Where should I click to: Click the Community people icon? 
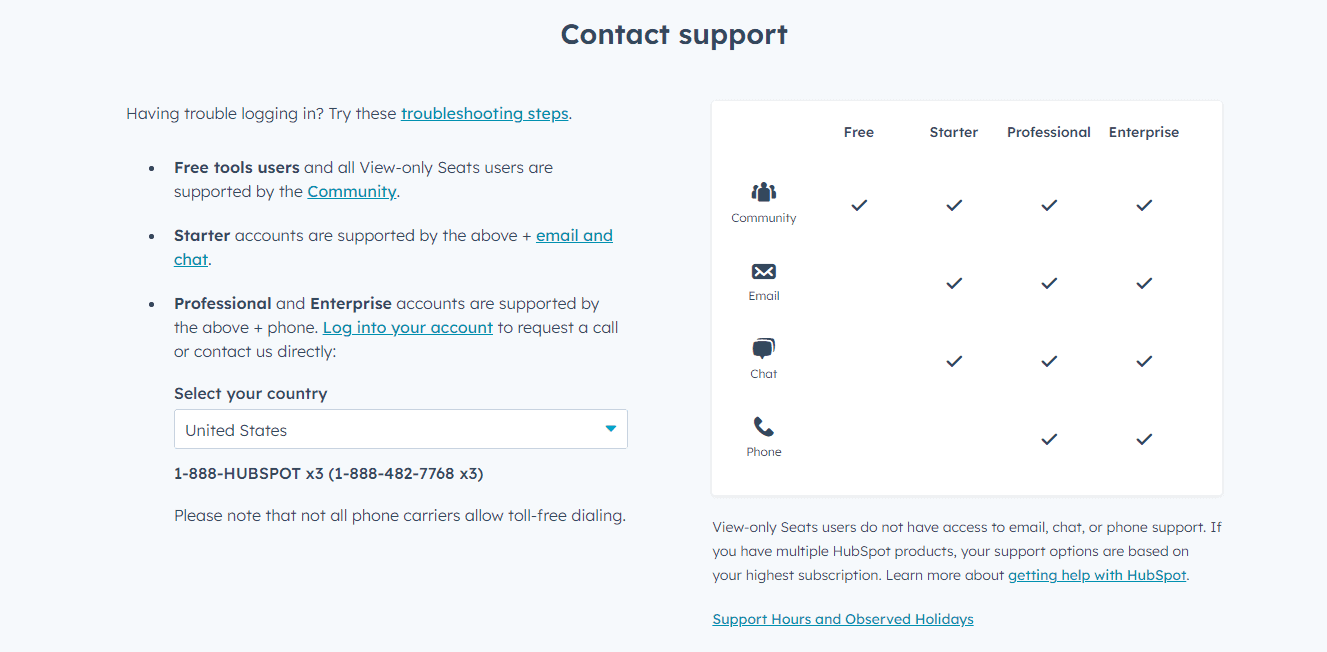(x=764, y=192)
